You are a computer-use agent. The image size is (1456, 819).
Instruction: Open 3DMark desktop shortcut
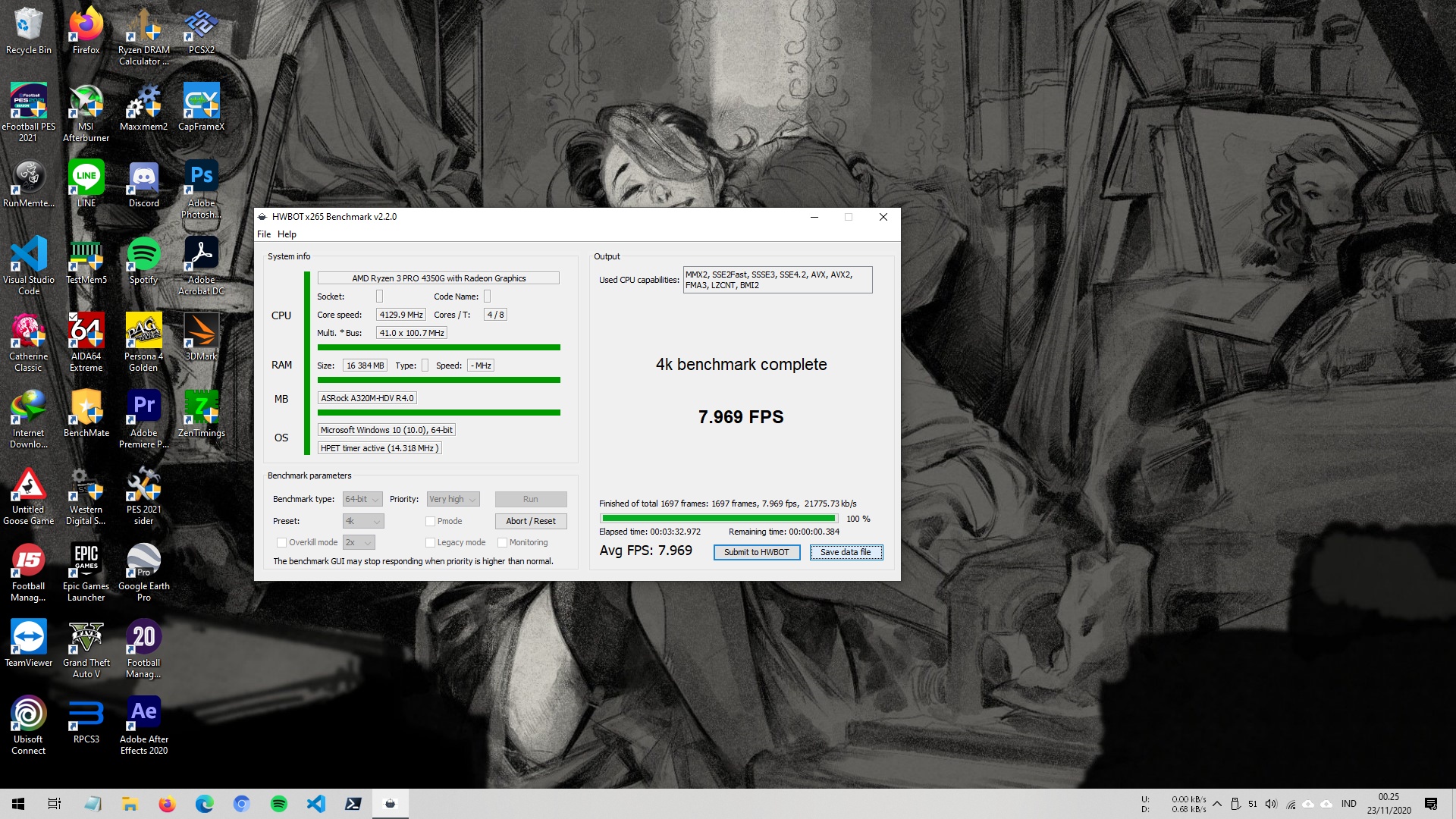(x=201, y=337)
